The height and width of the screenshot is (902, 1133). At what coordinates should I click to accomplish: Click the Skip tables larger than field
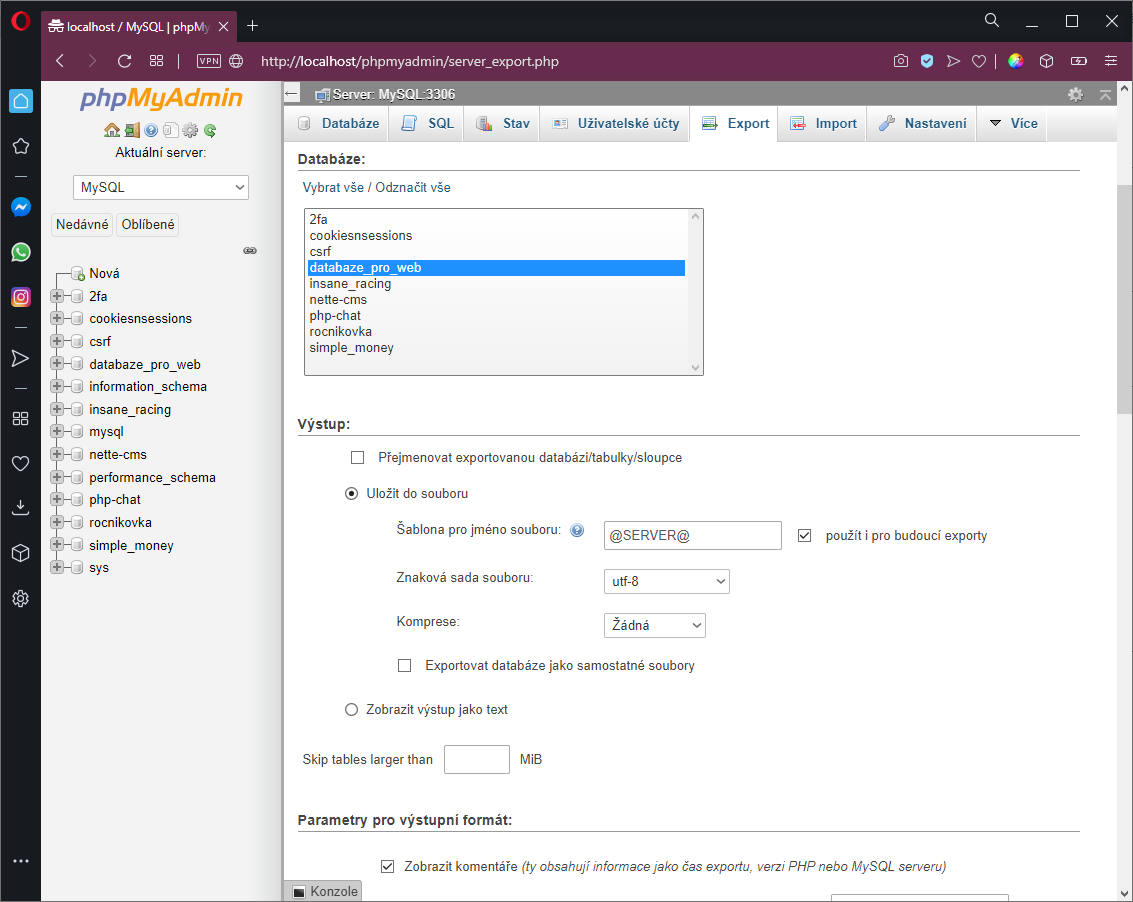(476, 760)
